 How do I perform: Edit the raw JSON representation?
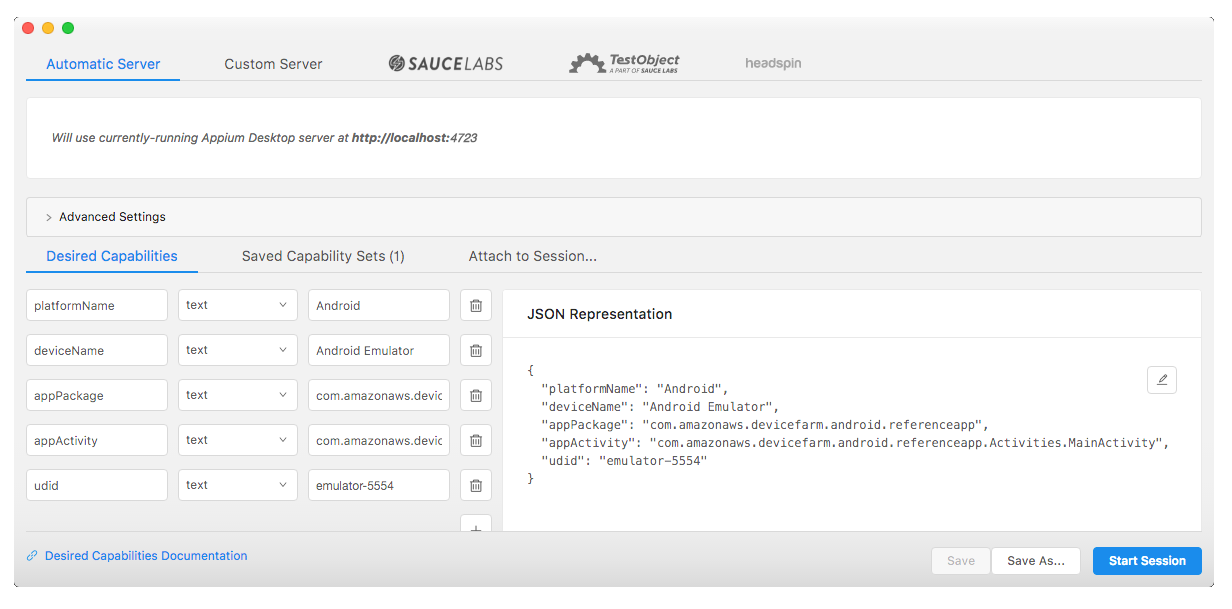point(1162,380)
